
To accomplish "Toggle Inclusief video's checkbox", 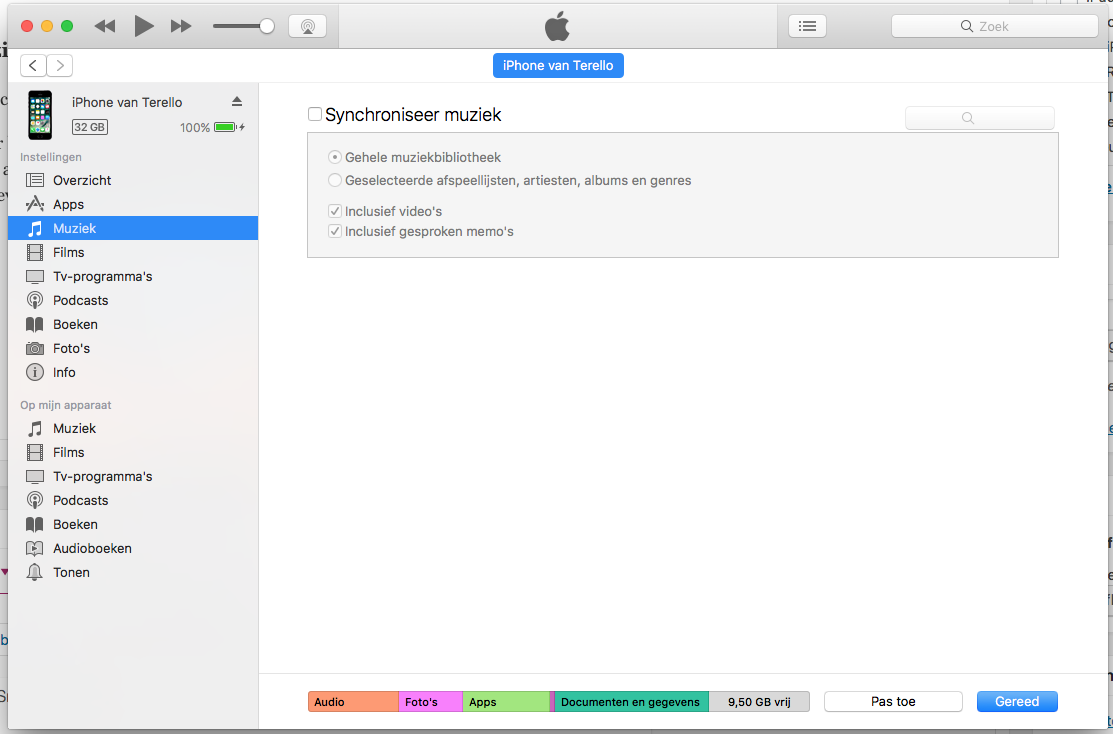I will pos(335,211).
